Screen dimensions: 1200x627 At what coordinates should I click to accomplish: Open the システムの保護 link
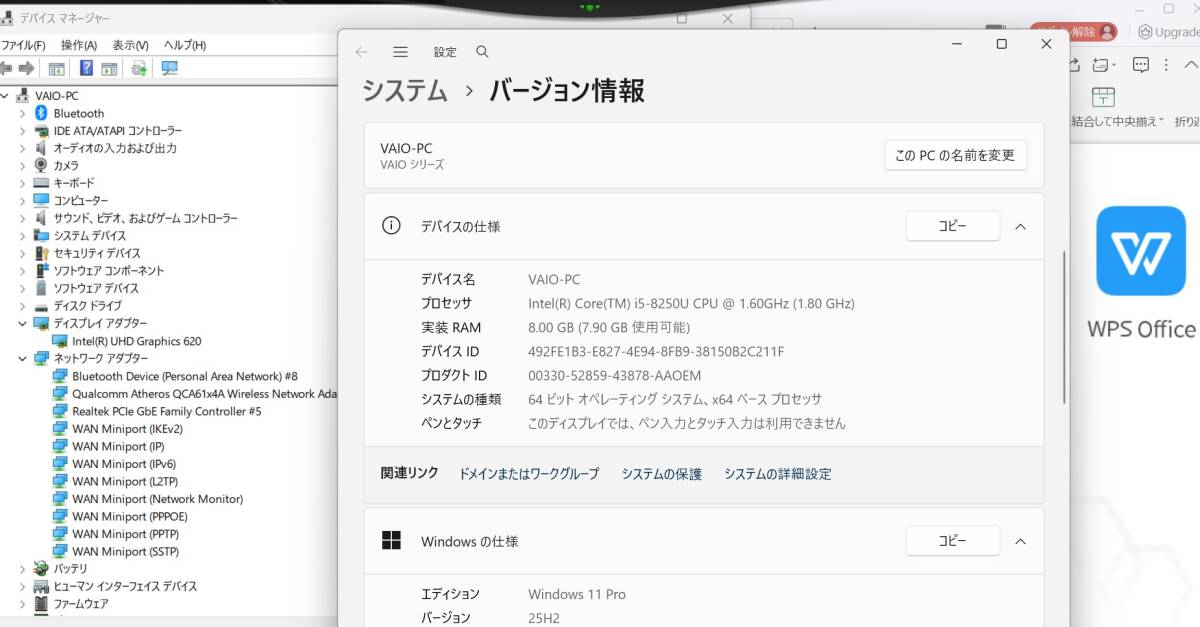[x=662, y=473]
